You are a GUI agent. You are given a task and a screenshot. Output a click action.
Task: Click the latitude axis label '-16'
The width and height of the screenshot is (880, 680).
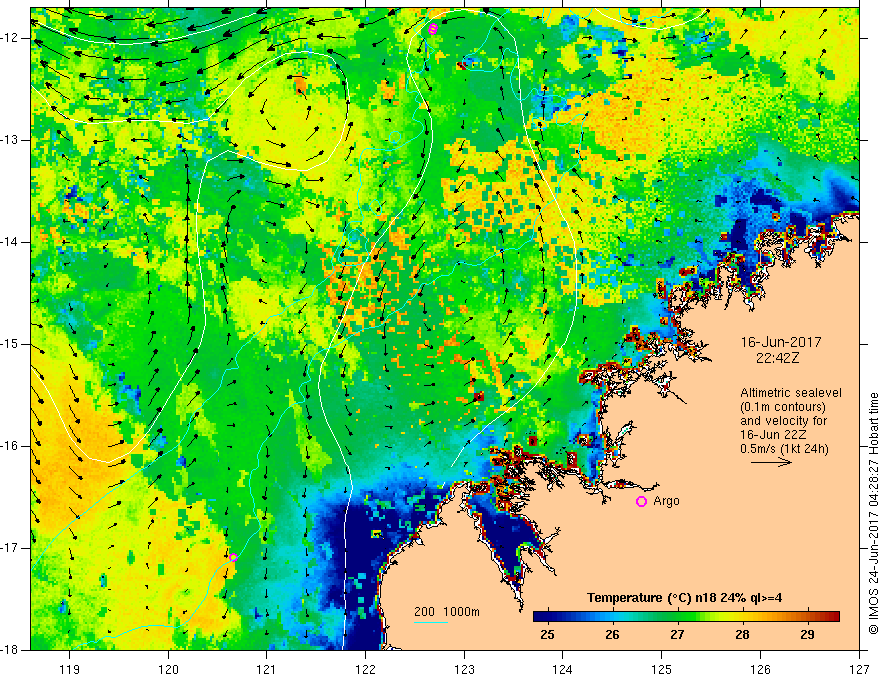coord(11,446)
